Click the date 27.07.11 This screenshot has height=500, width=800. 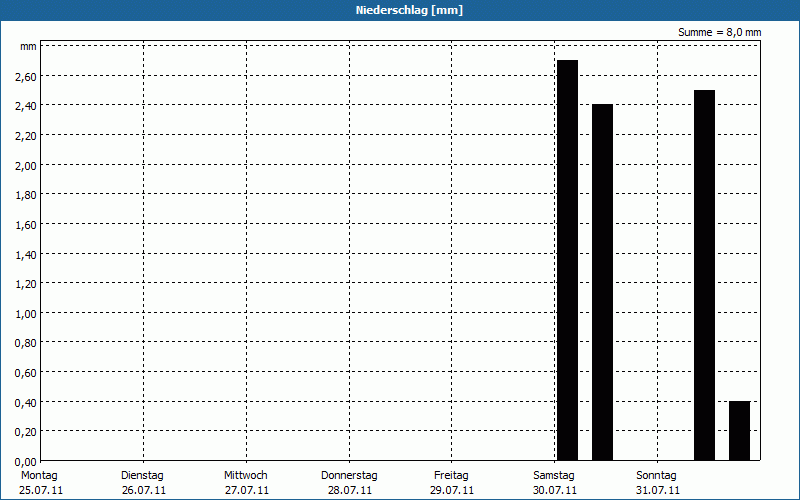pyautogui.click(x=247, y=491)
